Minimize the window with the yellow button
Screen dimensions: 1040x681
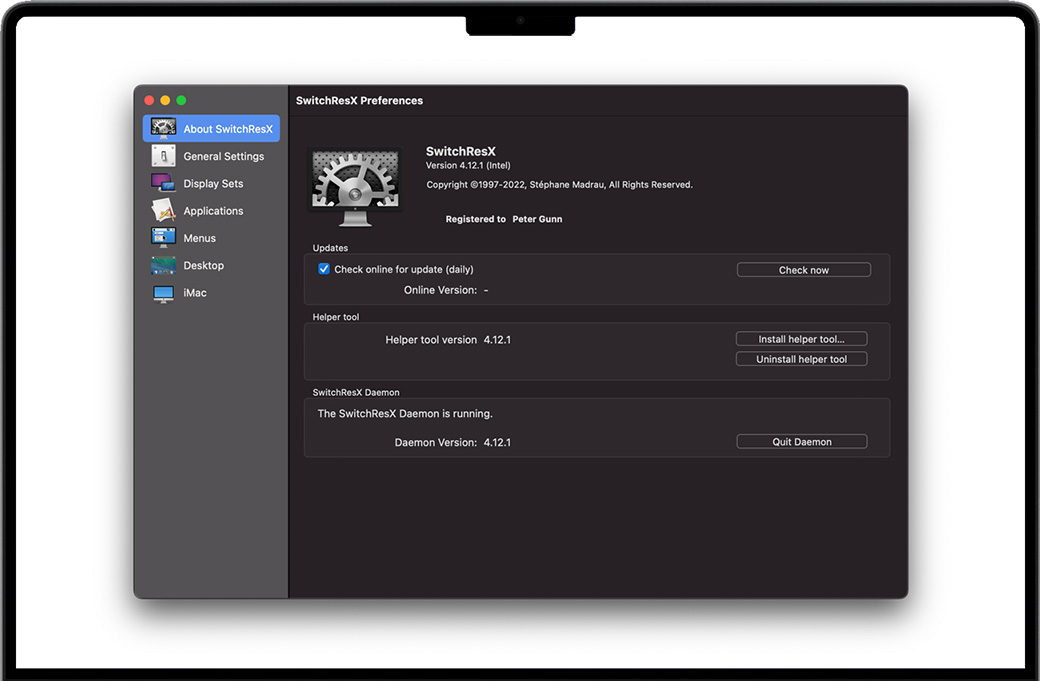coord(165,100)
